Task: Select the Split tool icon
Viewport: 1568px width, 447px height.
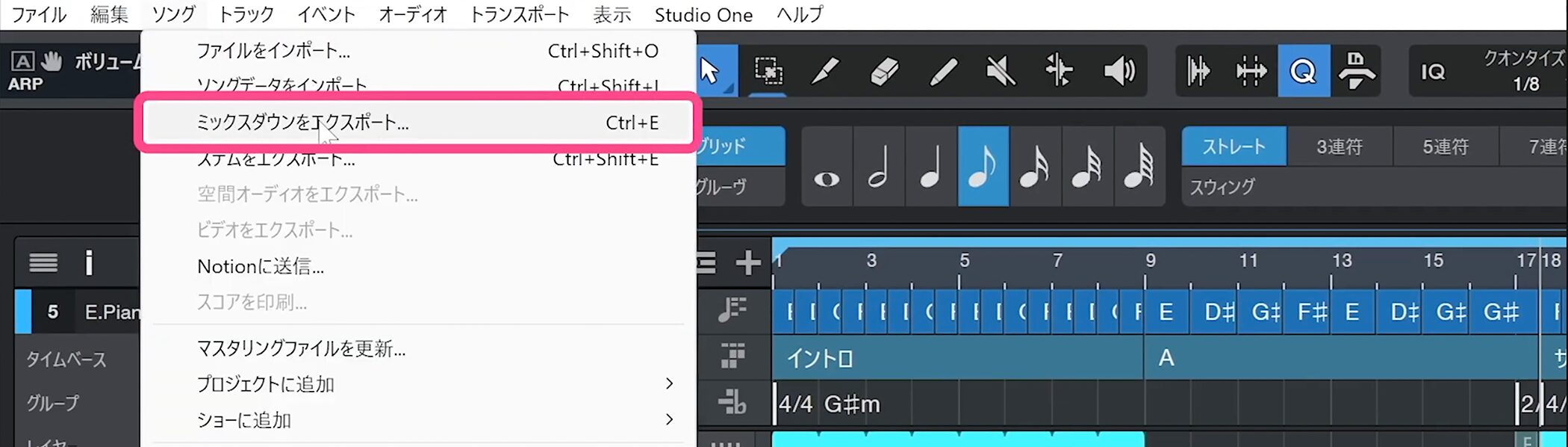Action: 1059,71
